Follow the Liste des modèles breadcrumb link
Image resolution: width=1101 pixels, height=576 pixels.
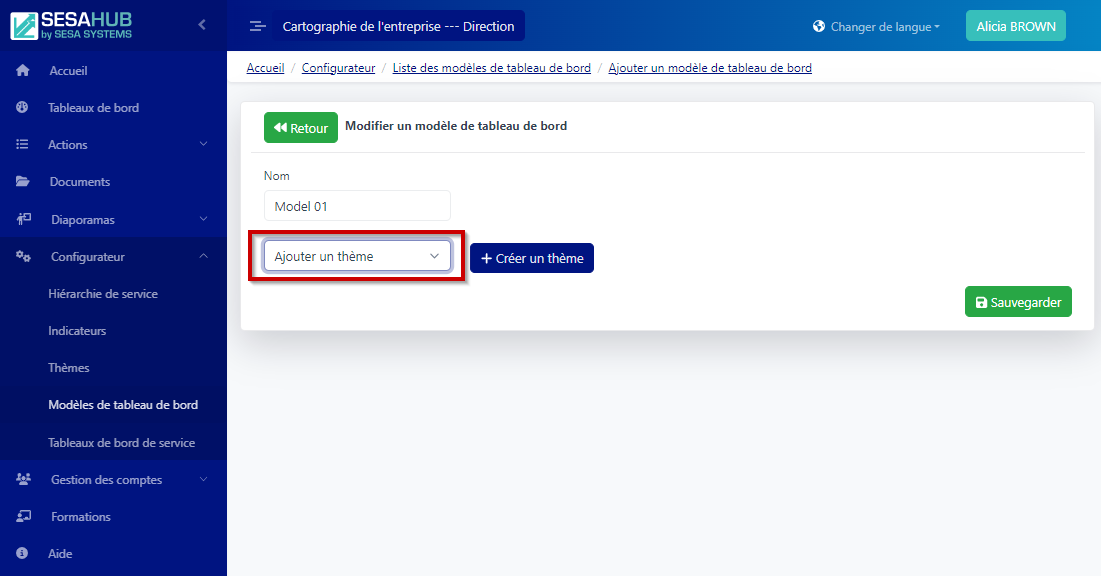point(491,67)
